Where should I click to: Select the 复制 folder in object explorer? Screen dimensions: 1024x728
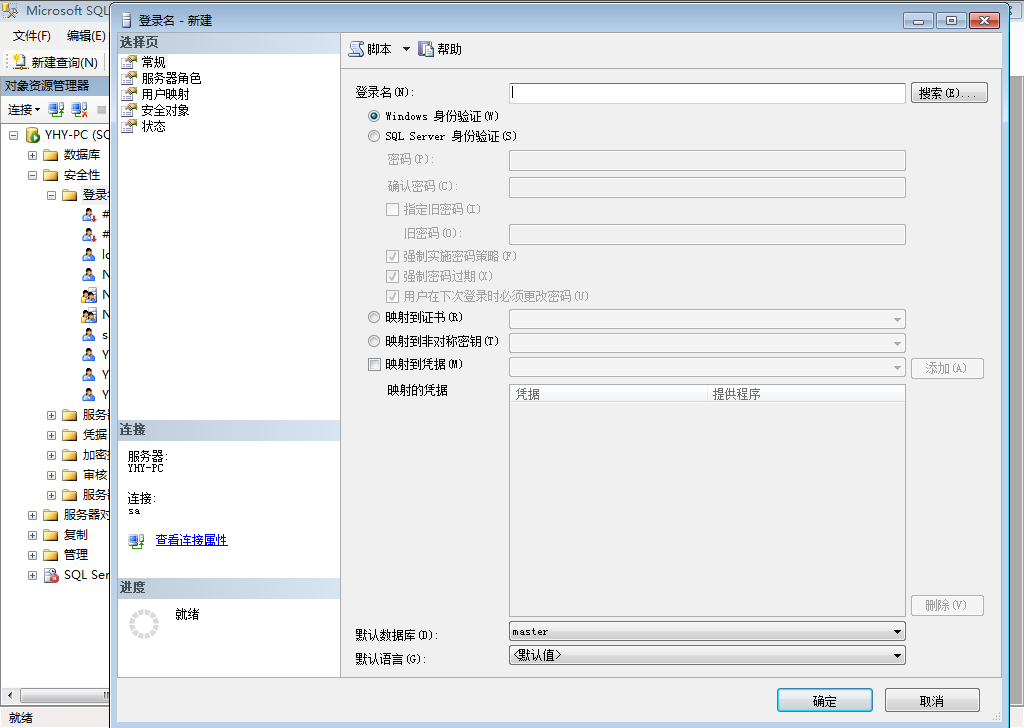(66, 535)
